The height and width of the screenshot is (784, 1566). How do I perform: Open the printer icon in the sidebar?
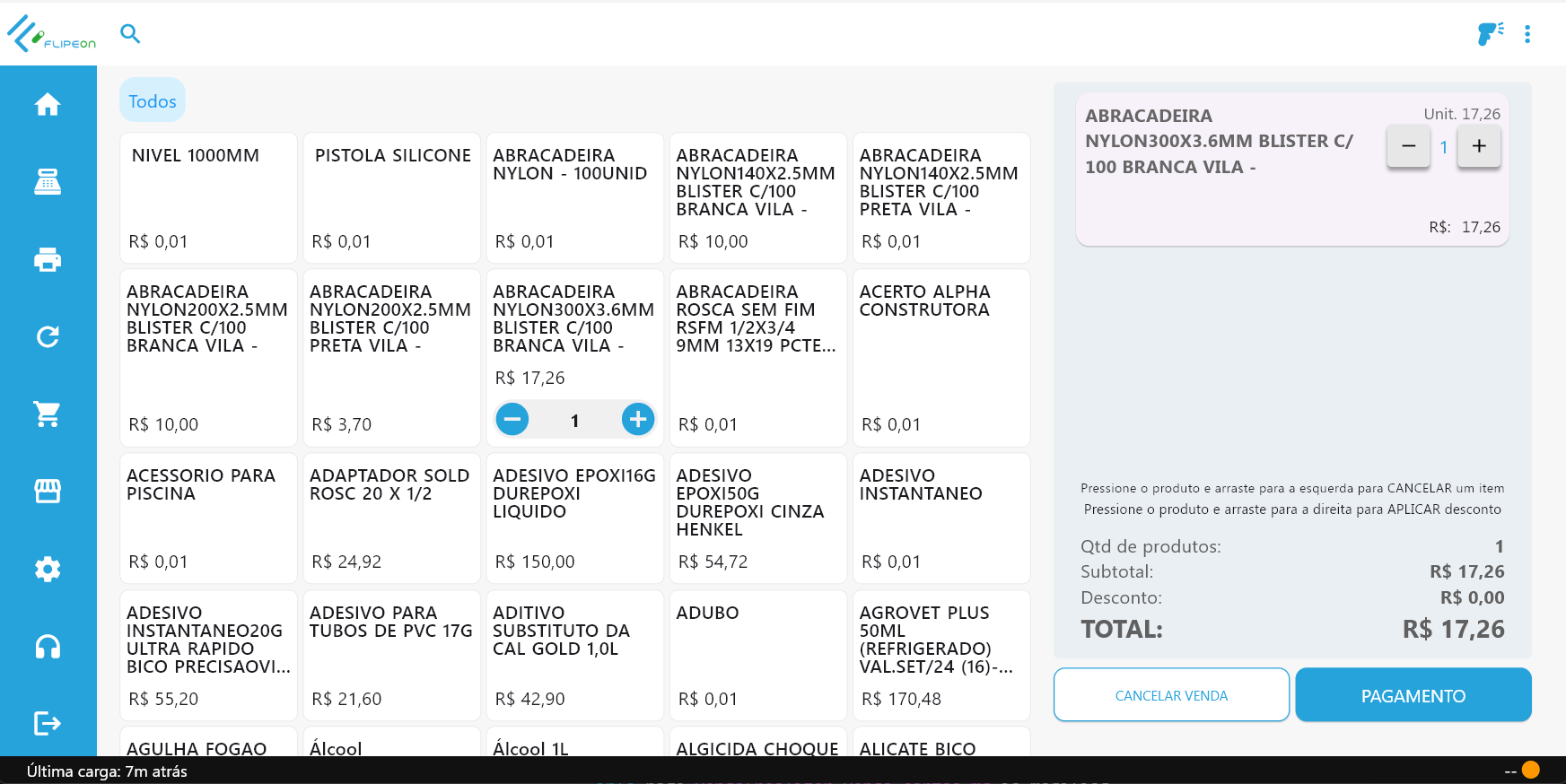[x=48, y=259]
